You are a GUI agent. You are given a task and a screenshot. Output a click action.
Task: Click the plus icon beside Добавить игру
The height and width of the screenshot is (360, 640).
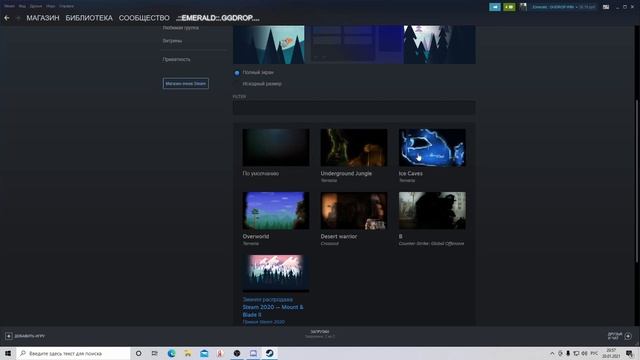(9, 336)
